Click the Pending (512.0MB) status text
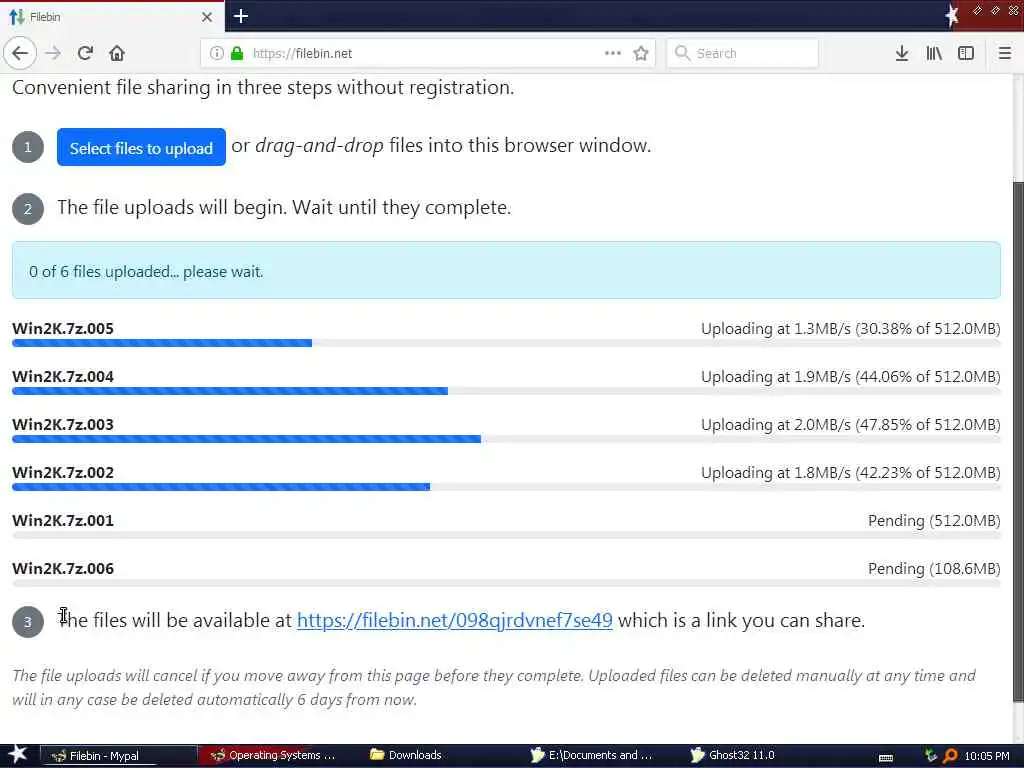The image size is (1024, 768). (934, 520)
